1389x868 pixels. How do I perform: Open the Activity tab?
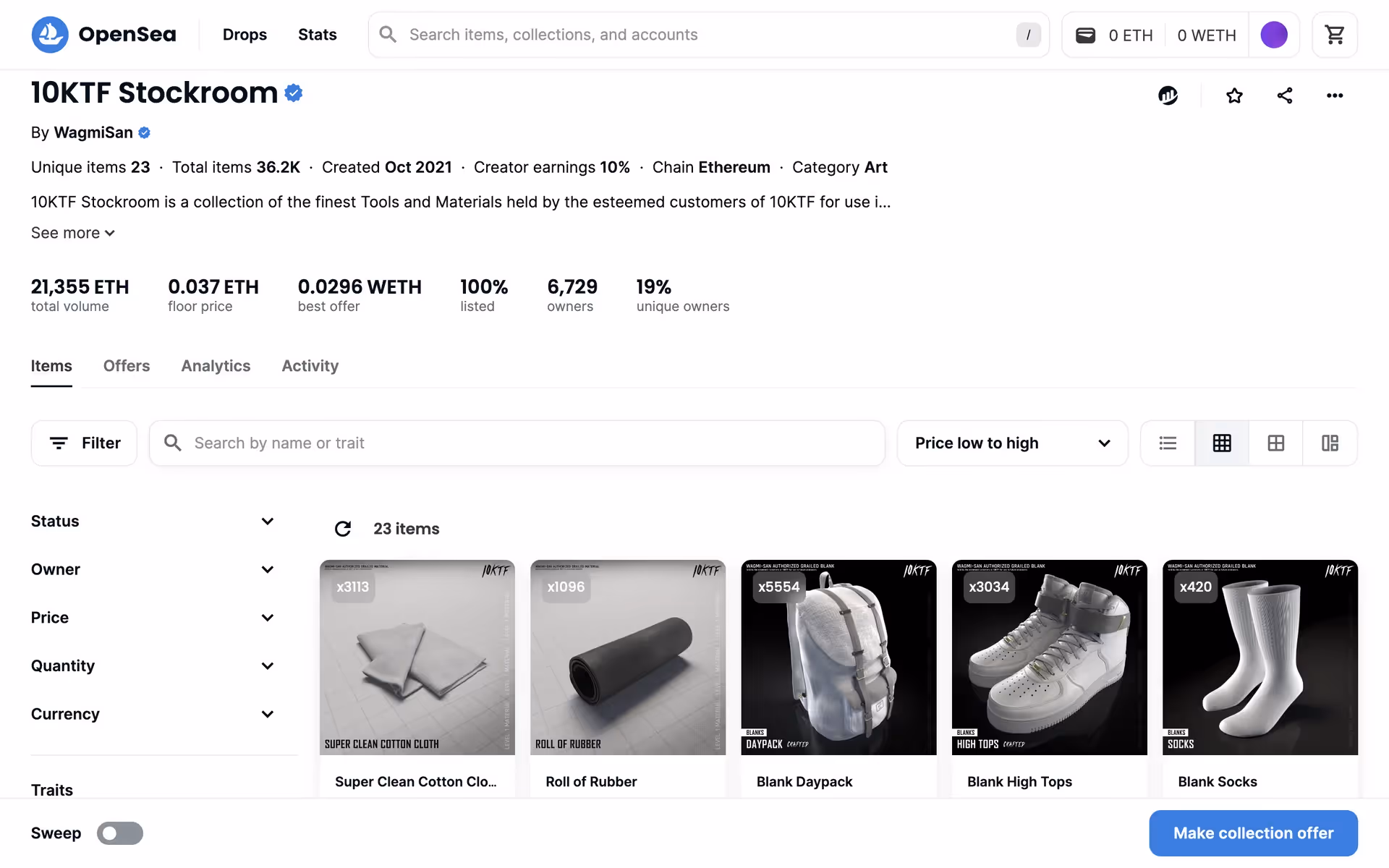tap(310, 366)
